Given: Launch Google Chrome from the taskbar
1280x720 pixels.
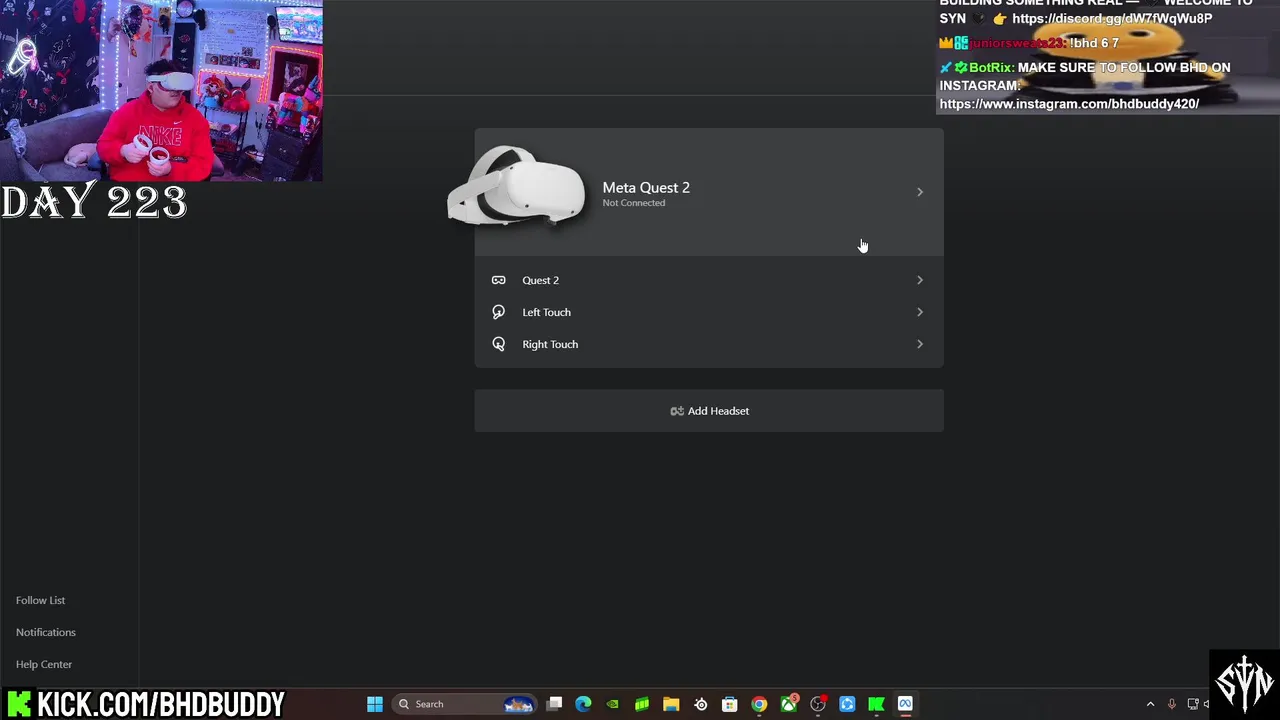Looking at the screenshot, I should (x=759, y=704).
